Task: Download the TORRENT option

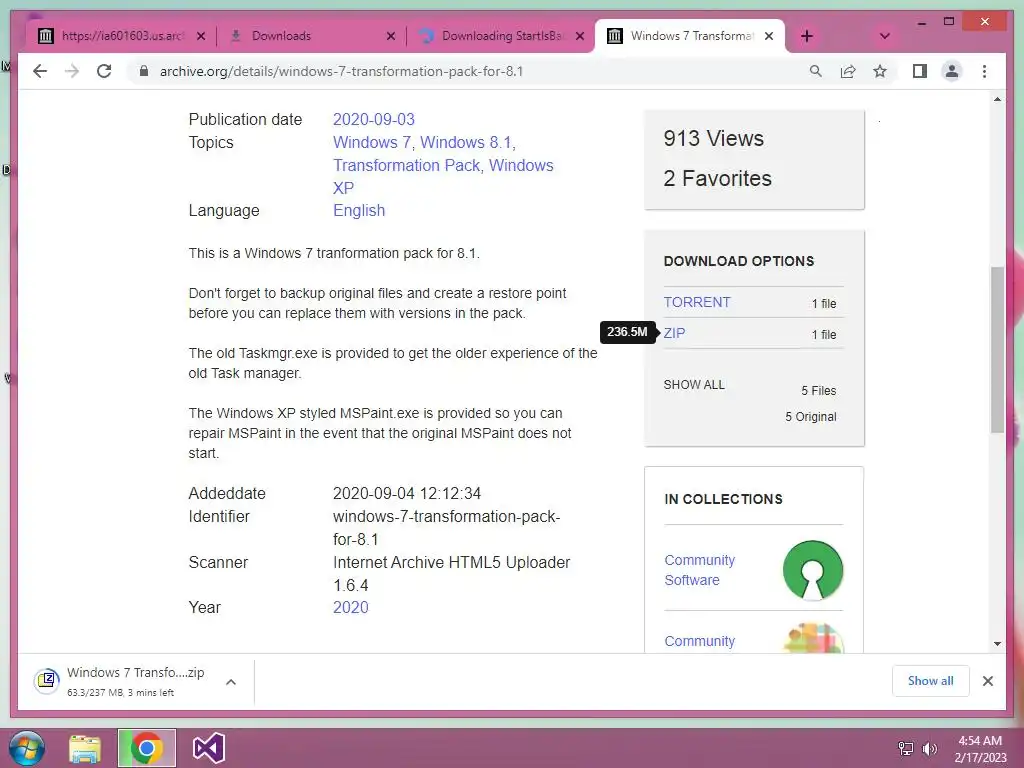Action: click(697, 302)
